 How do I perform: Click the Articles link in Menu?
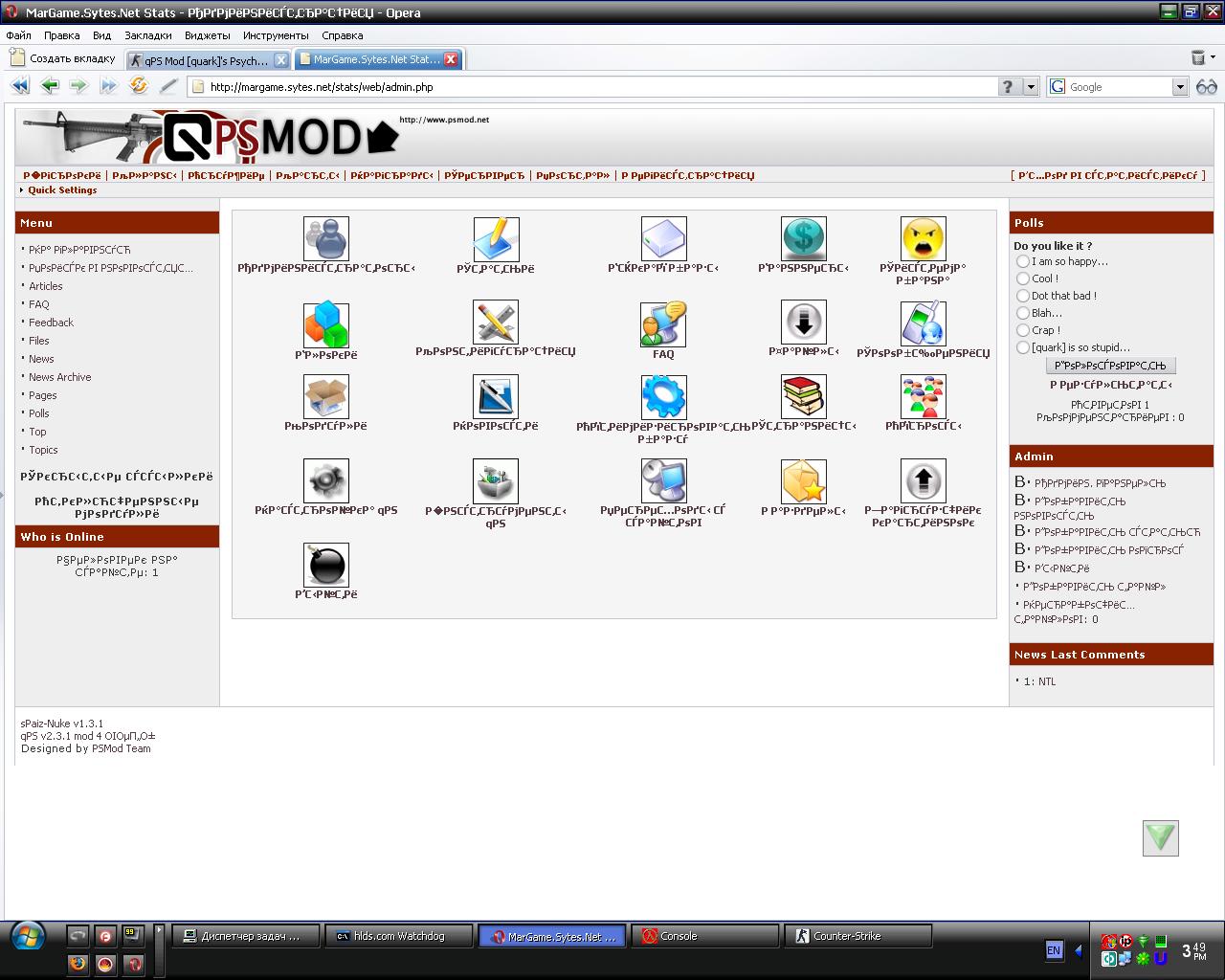pyautogui.click(x=46, y=286)
